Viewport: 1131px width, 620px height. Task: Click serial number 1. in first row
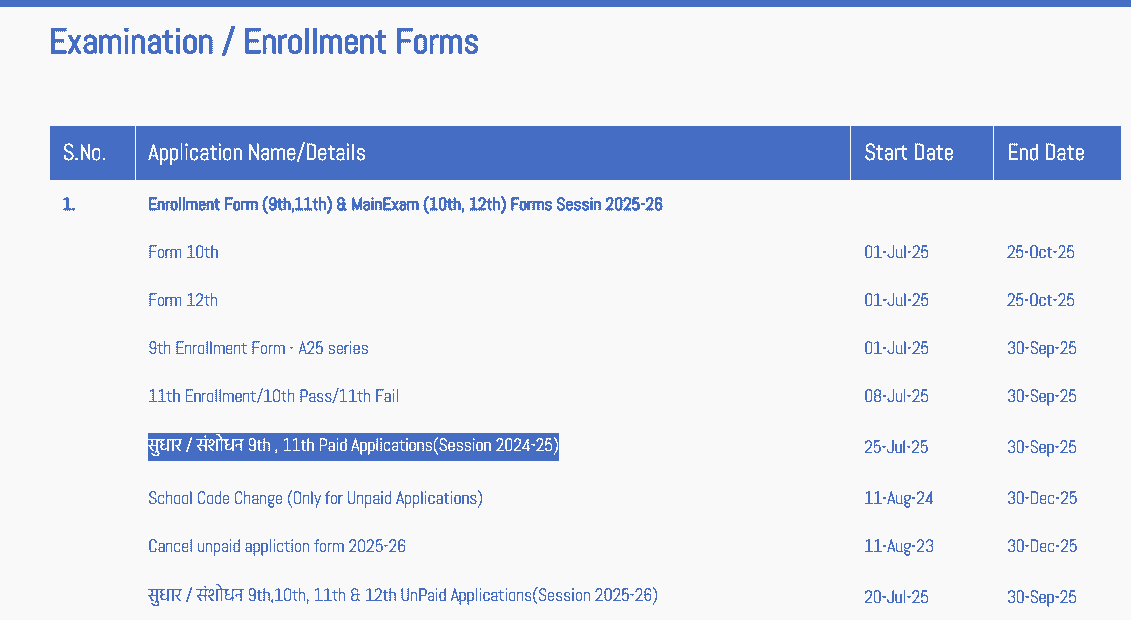click(69, 204)
